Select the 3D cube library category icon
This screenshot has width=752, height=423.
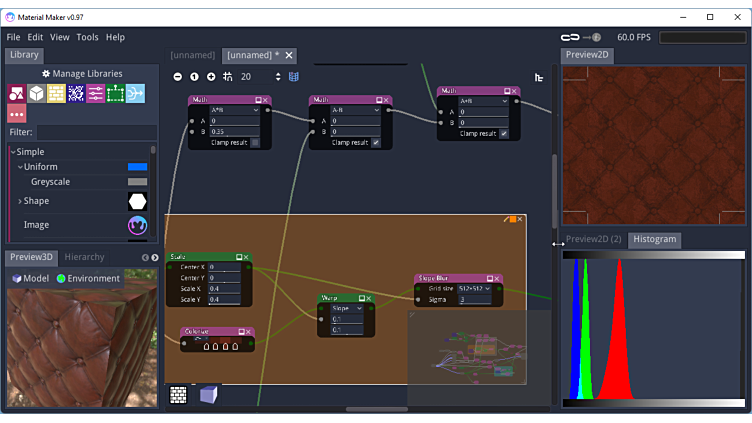(36, 94)
